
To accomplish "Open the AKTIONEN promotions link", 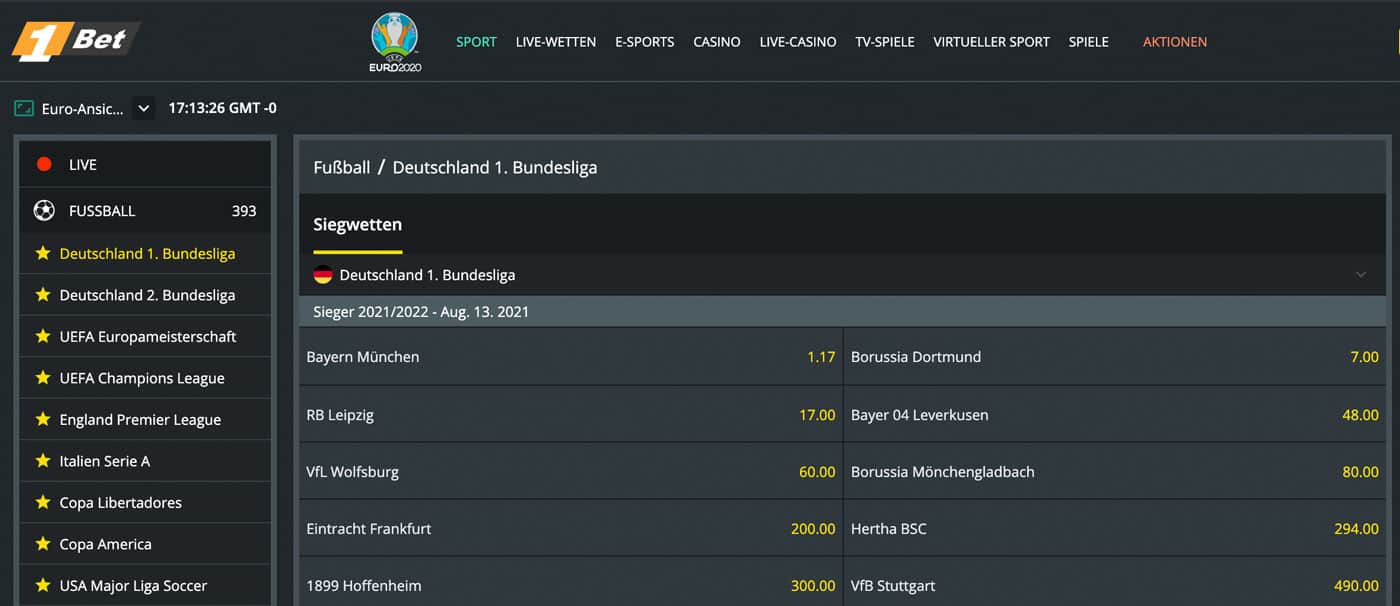I will (1174, 42).
